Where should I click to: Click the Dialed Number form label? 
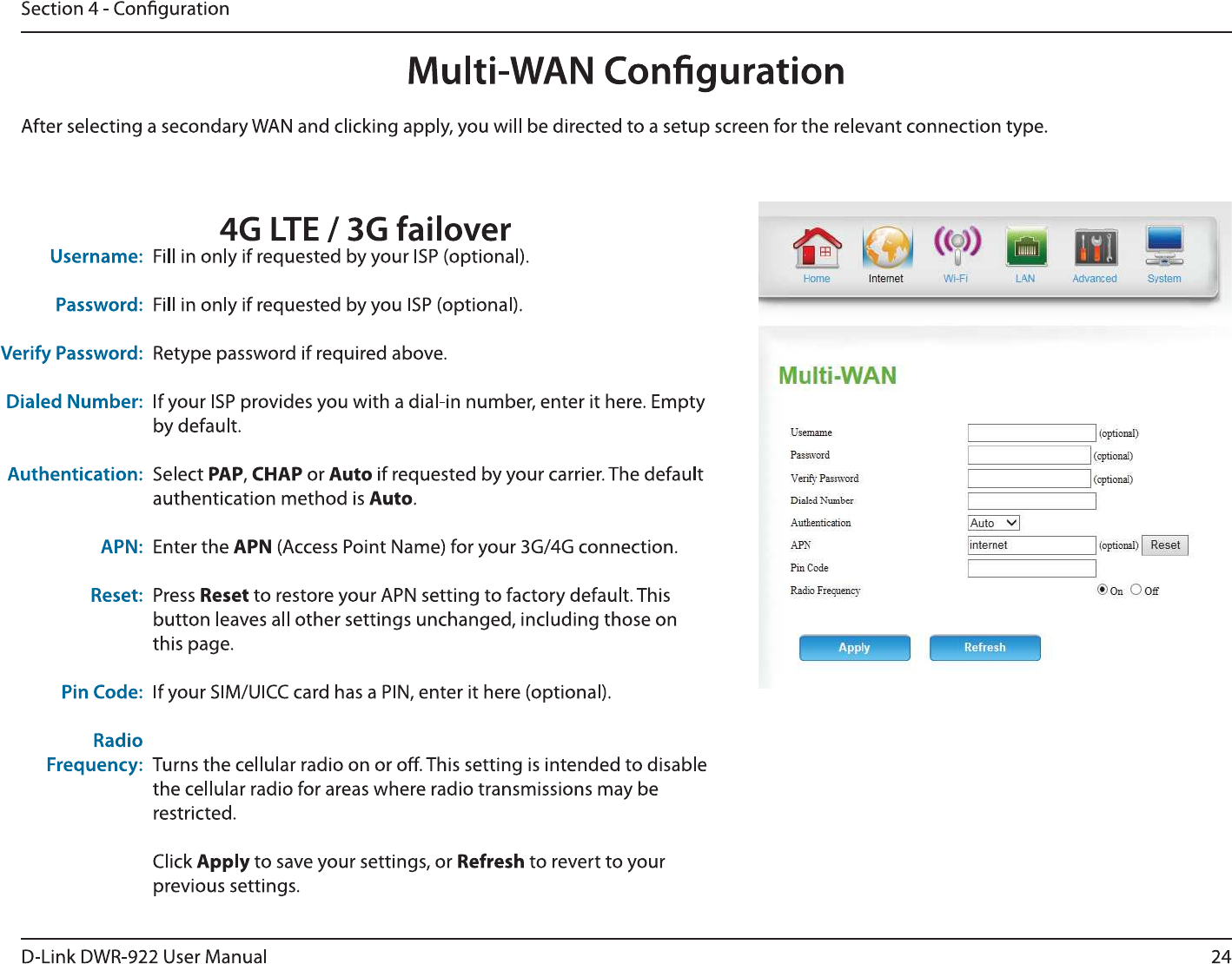(x=822, y=500)
